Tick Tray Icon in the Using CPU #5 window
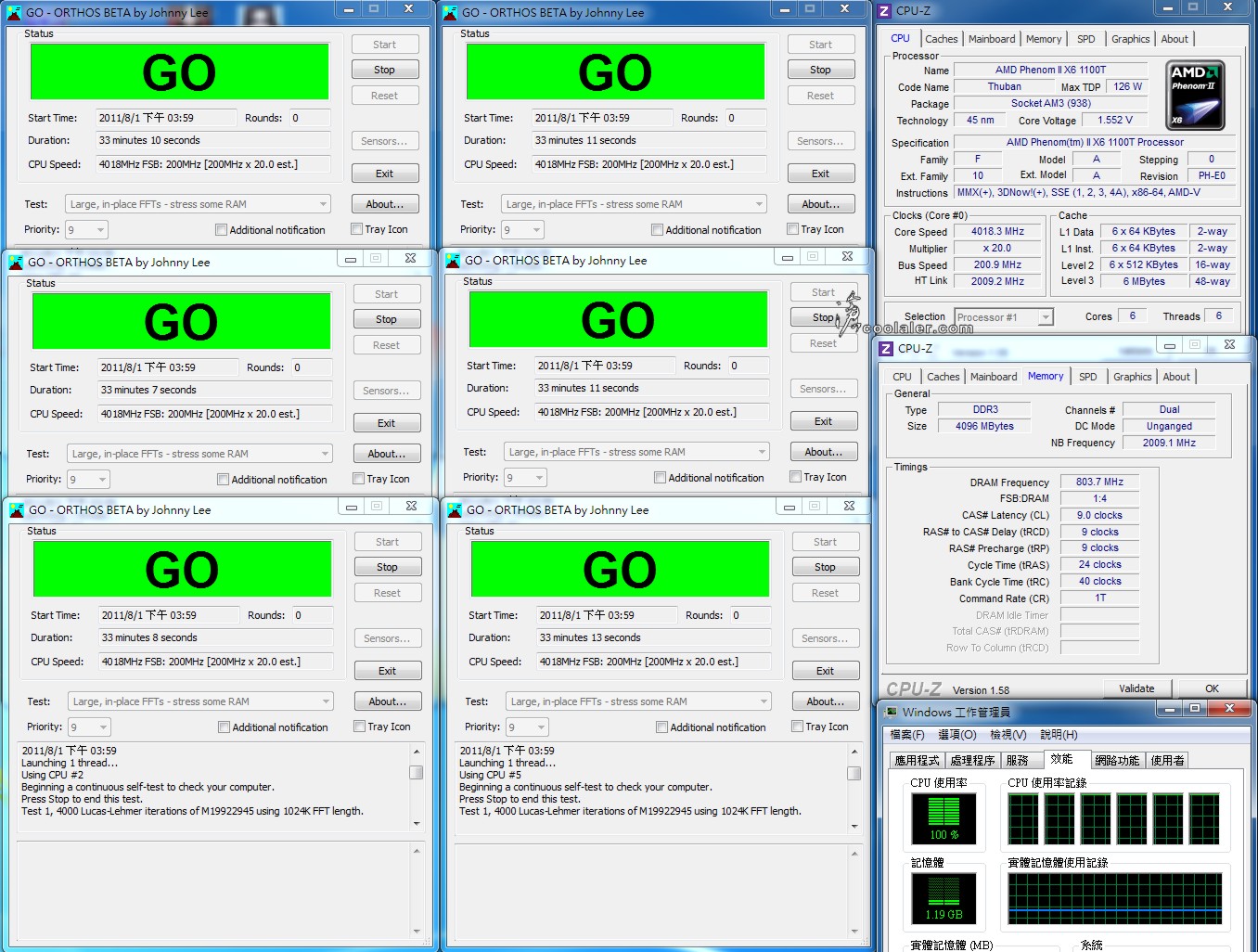 [797, 727]
